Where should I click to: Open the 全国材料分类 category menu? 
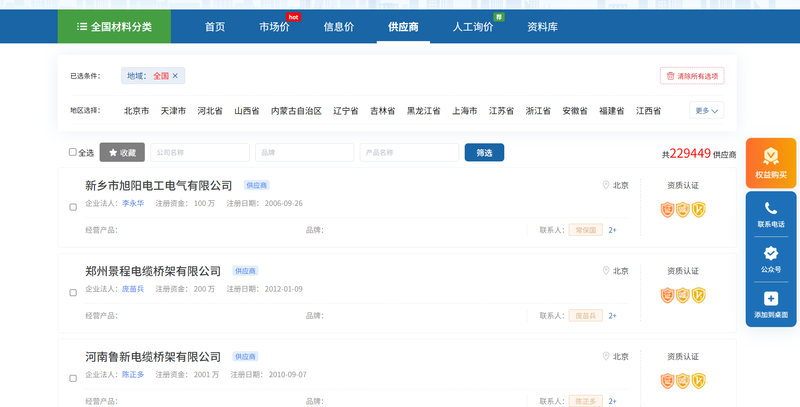pos(114,27)
